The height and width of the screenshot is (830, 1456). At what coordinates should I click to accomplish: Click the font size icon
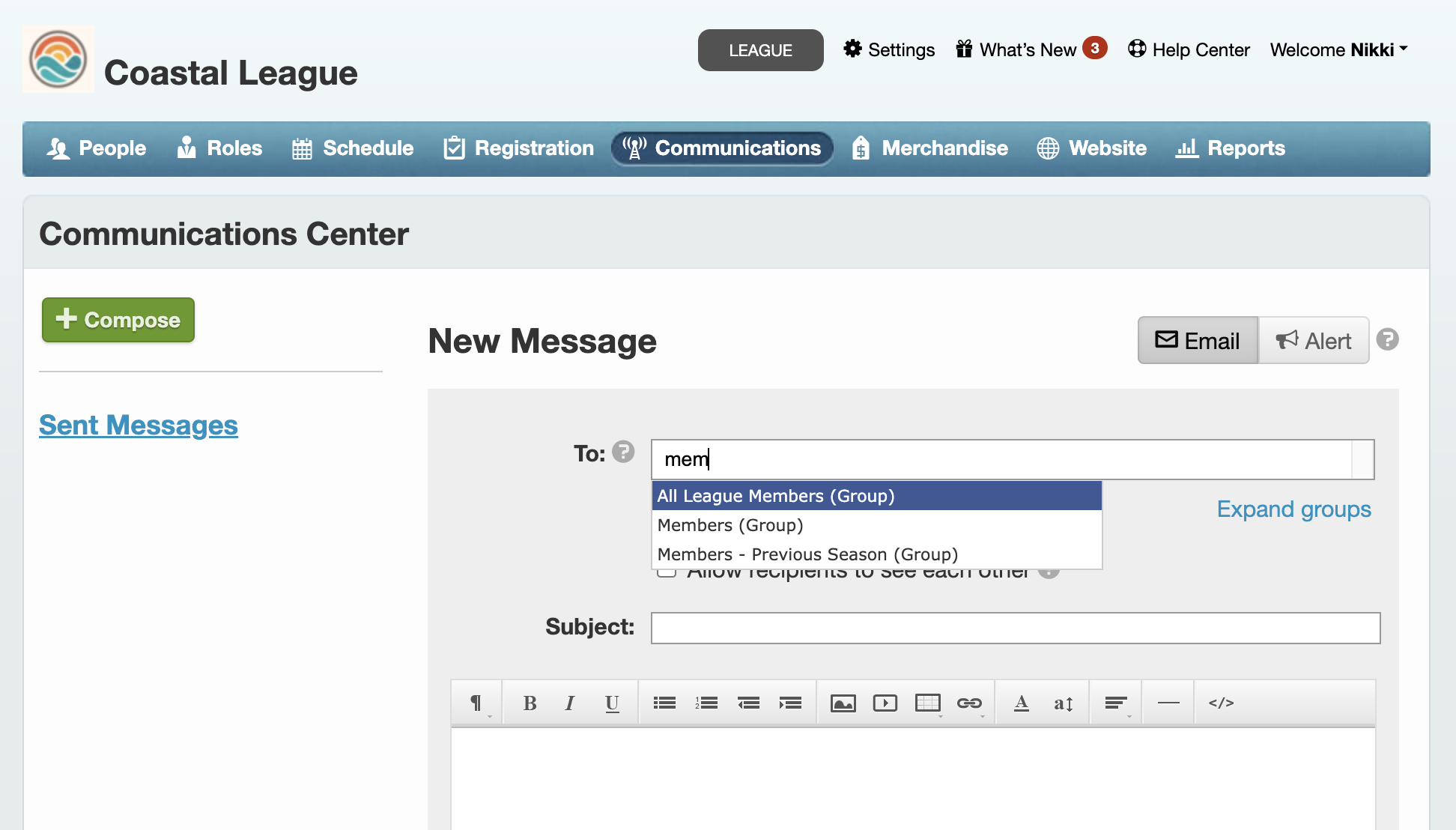point(1064,703)
